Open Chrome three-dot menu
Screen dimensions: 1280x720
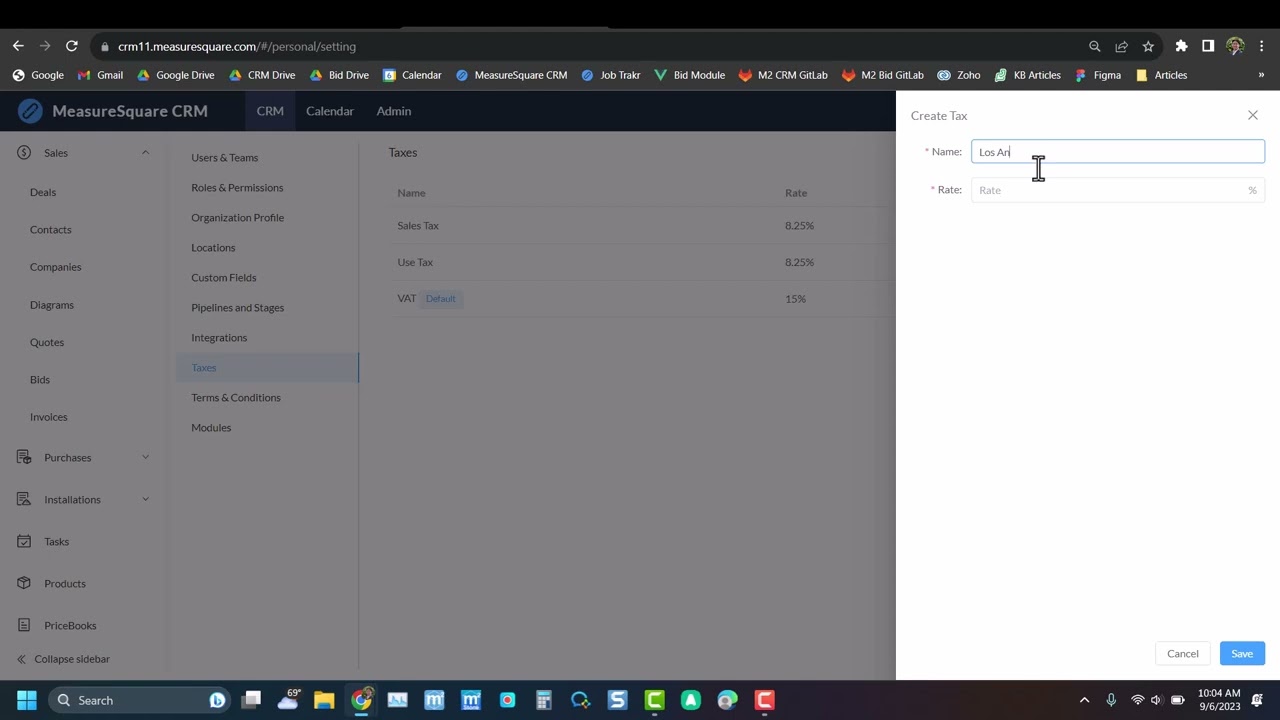tap(1262, 46)
